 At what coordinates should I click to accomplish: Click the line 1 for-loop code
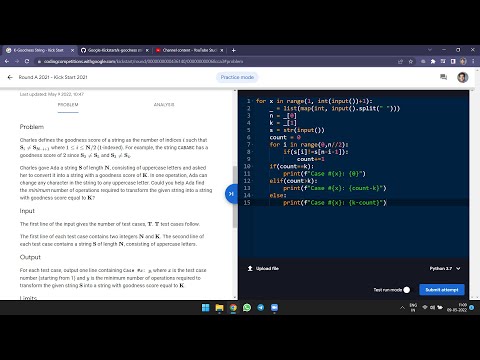tap(314, 101)
